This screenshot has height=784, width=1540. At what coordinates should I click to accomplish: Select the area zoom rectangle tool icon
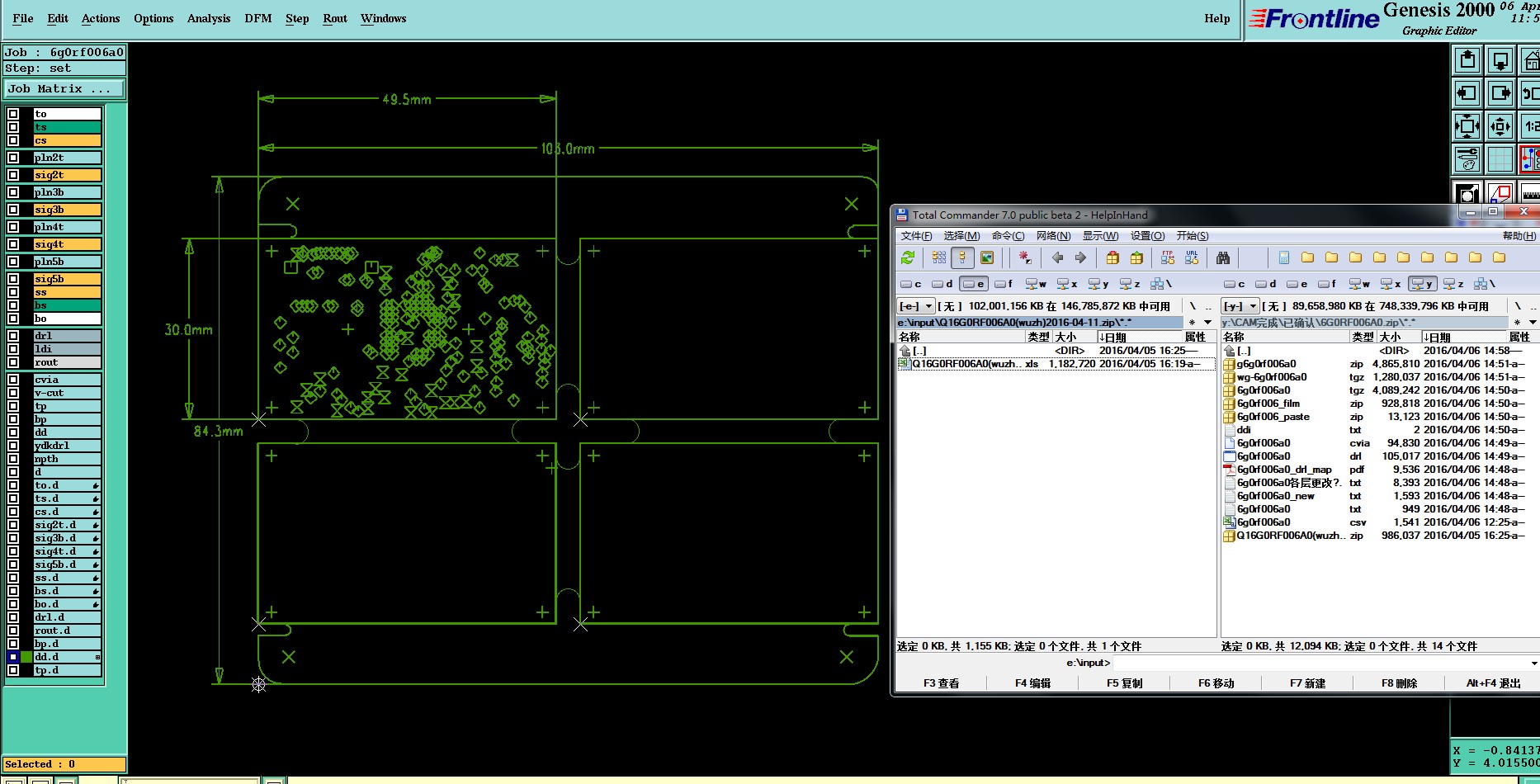point(1500,192)
